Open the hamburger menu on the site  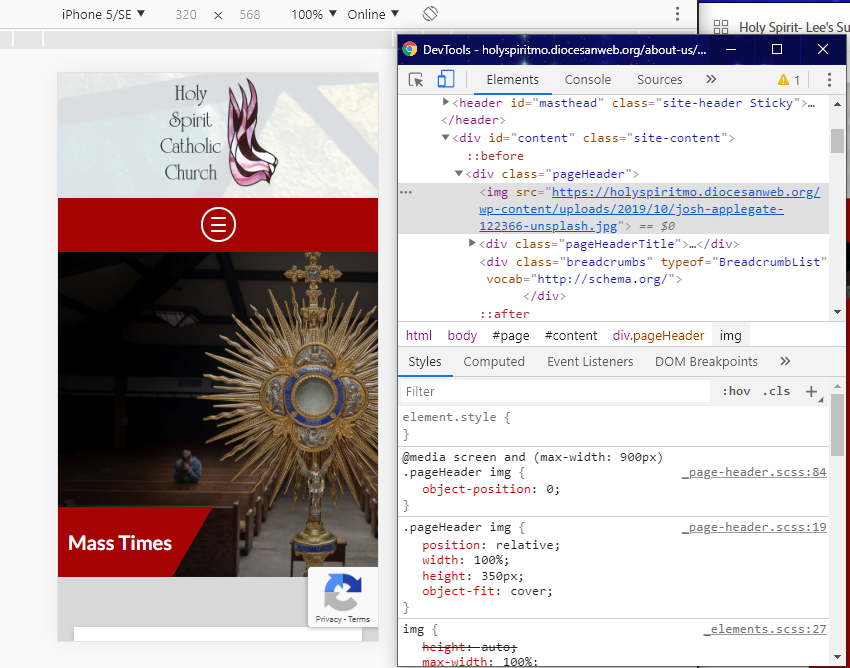click(218, 224)
